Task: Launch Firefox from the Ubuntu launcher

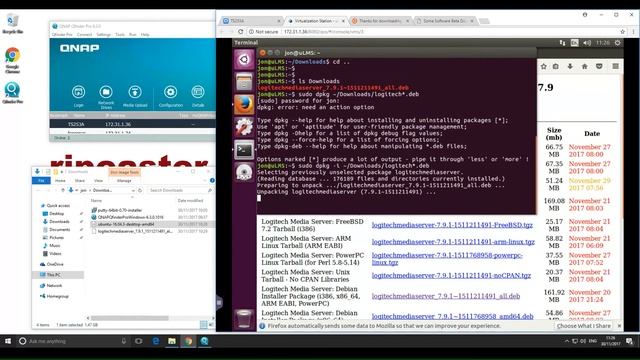Action: click(244, 104)
